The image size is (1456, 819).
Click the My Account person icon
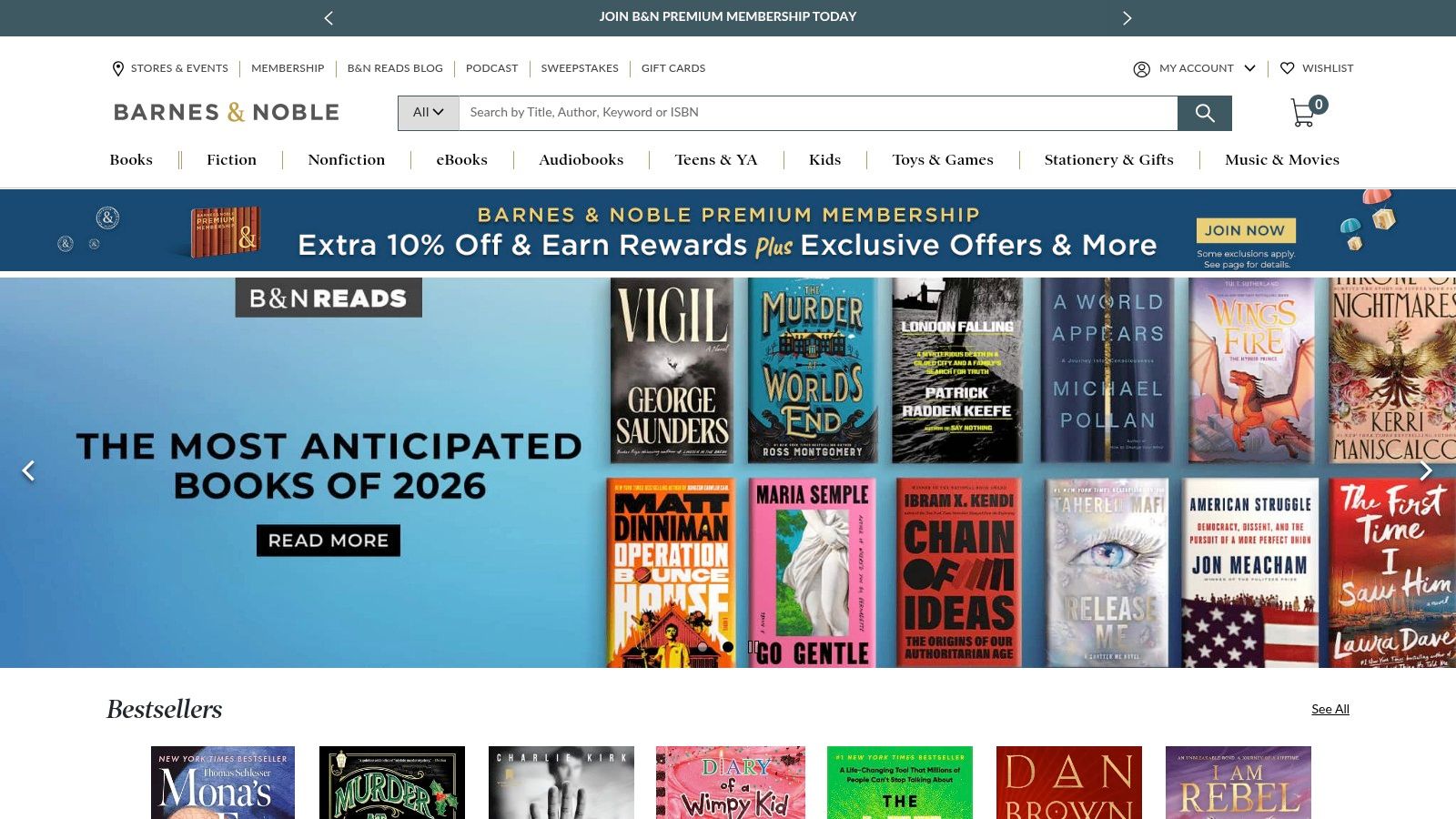coord(1141,69)
